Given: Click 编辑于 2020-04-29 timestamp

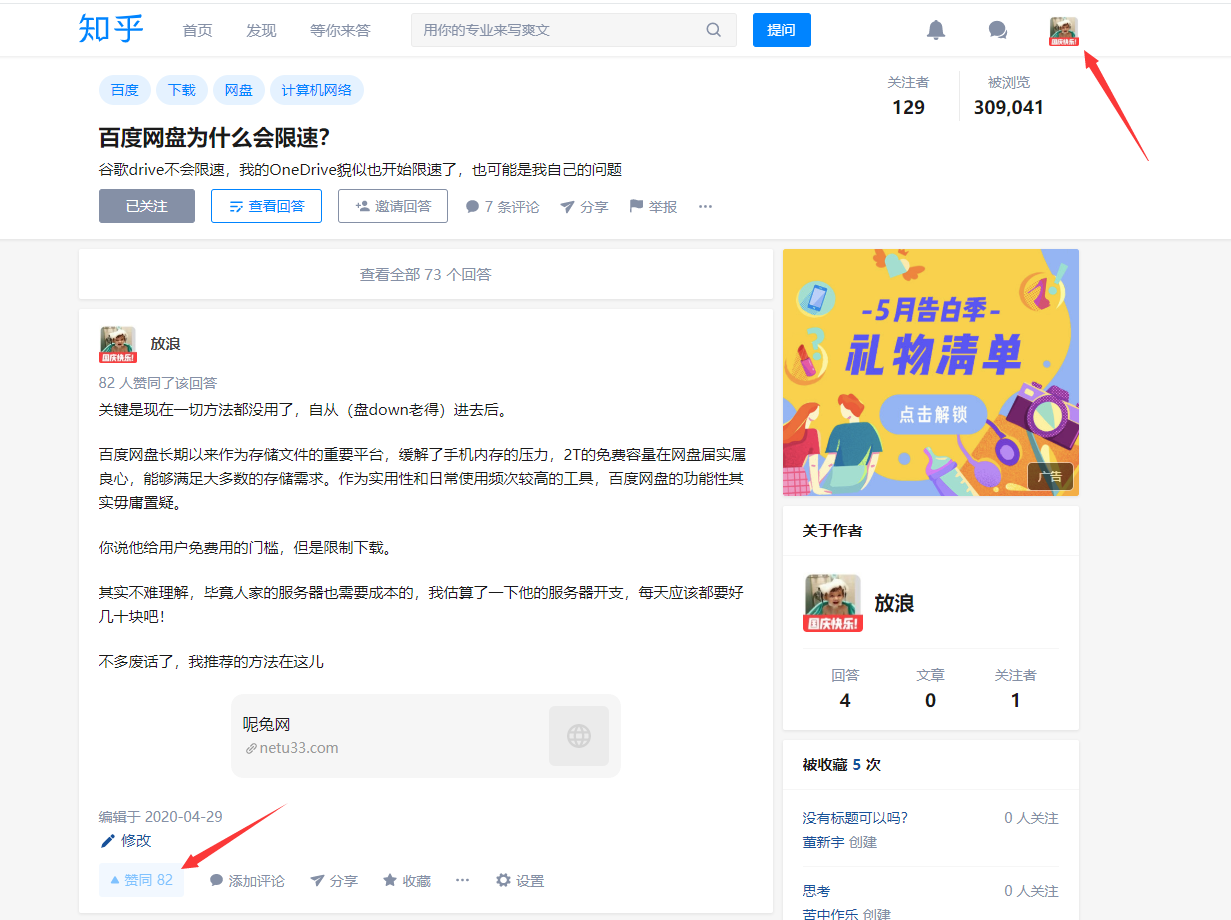Looking at the screenshot, I should [x=161, y=817].
